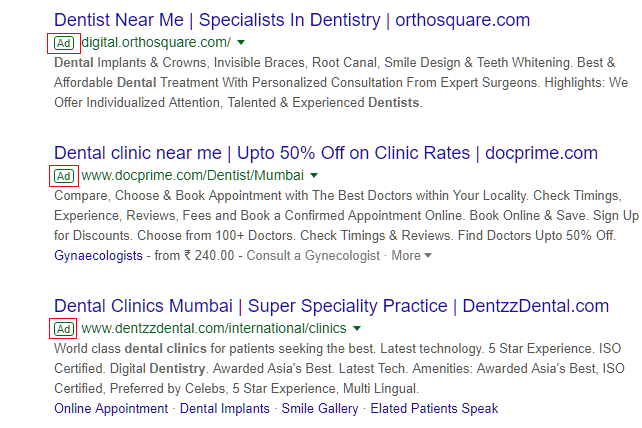
Task: Visit the Dental Implants sitelink
Action: (x=224, y=408)
